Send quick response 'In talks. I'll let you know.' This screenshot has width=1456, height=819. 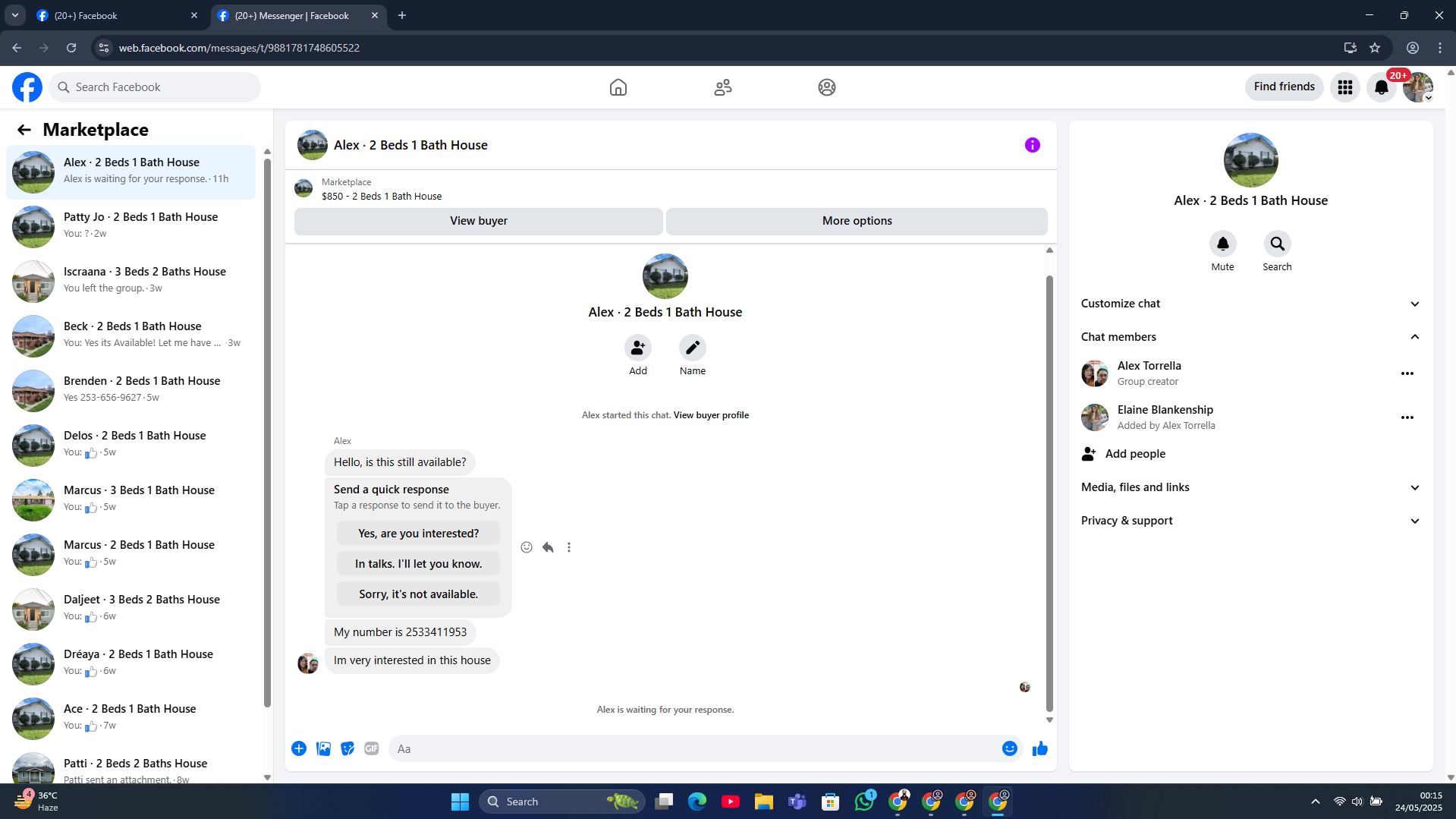419,564
